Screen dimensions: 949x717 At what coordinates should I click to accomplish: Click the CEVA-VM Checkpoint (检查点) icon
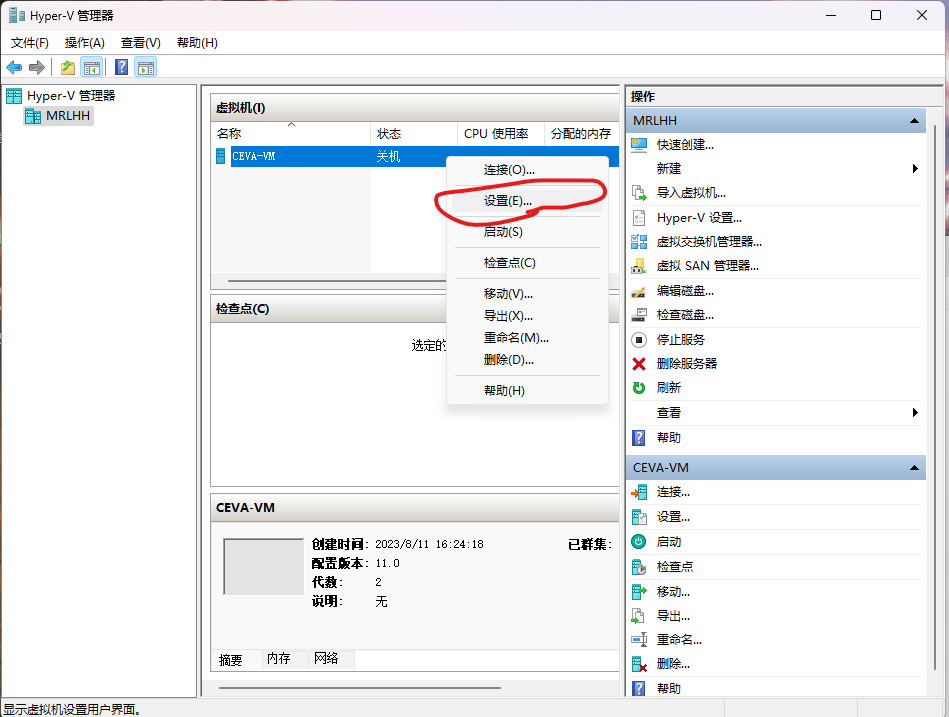click(x=639, y=567)
